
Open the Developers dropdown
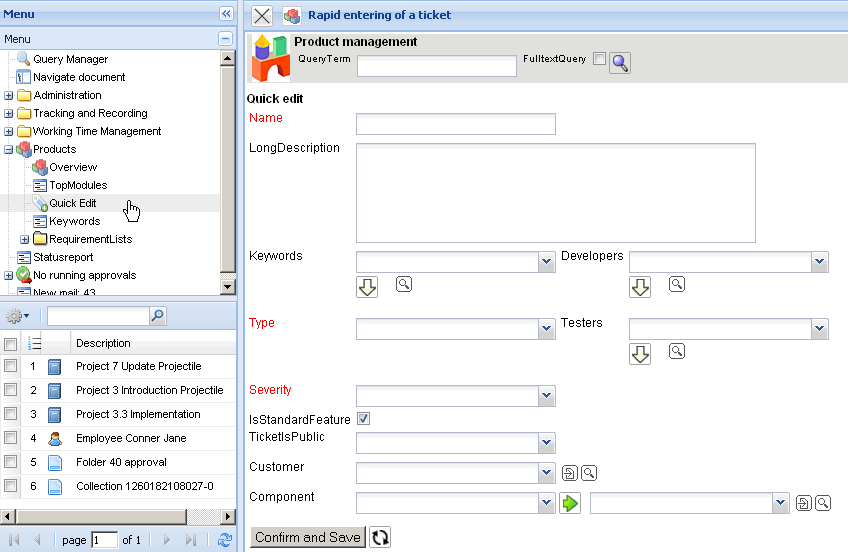point(820,262)
